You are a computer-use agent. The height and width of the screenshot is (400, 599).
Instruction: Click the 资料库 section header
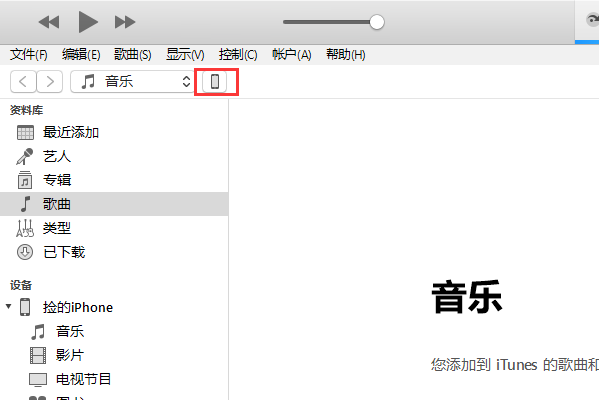26,110
